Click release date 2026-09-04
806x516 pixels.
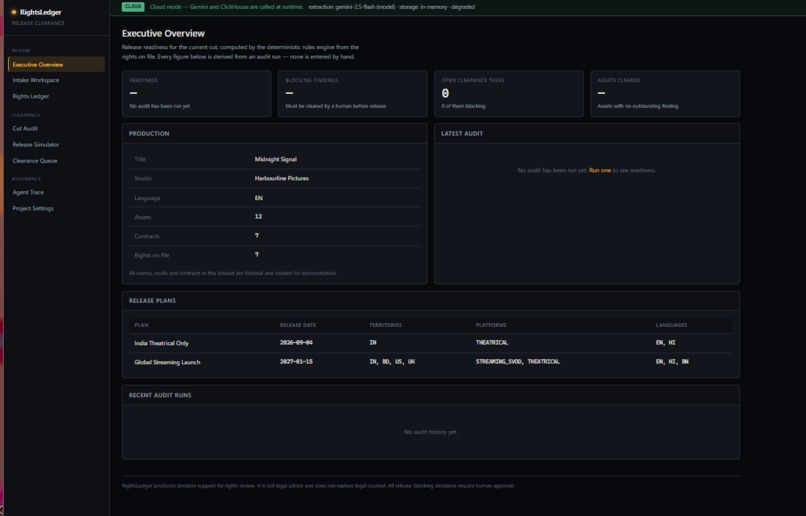pyautogui.click(x=296, y=342)
